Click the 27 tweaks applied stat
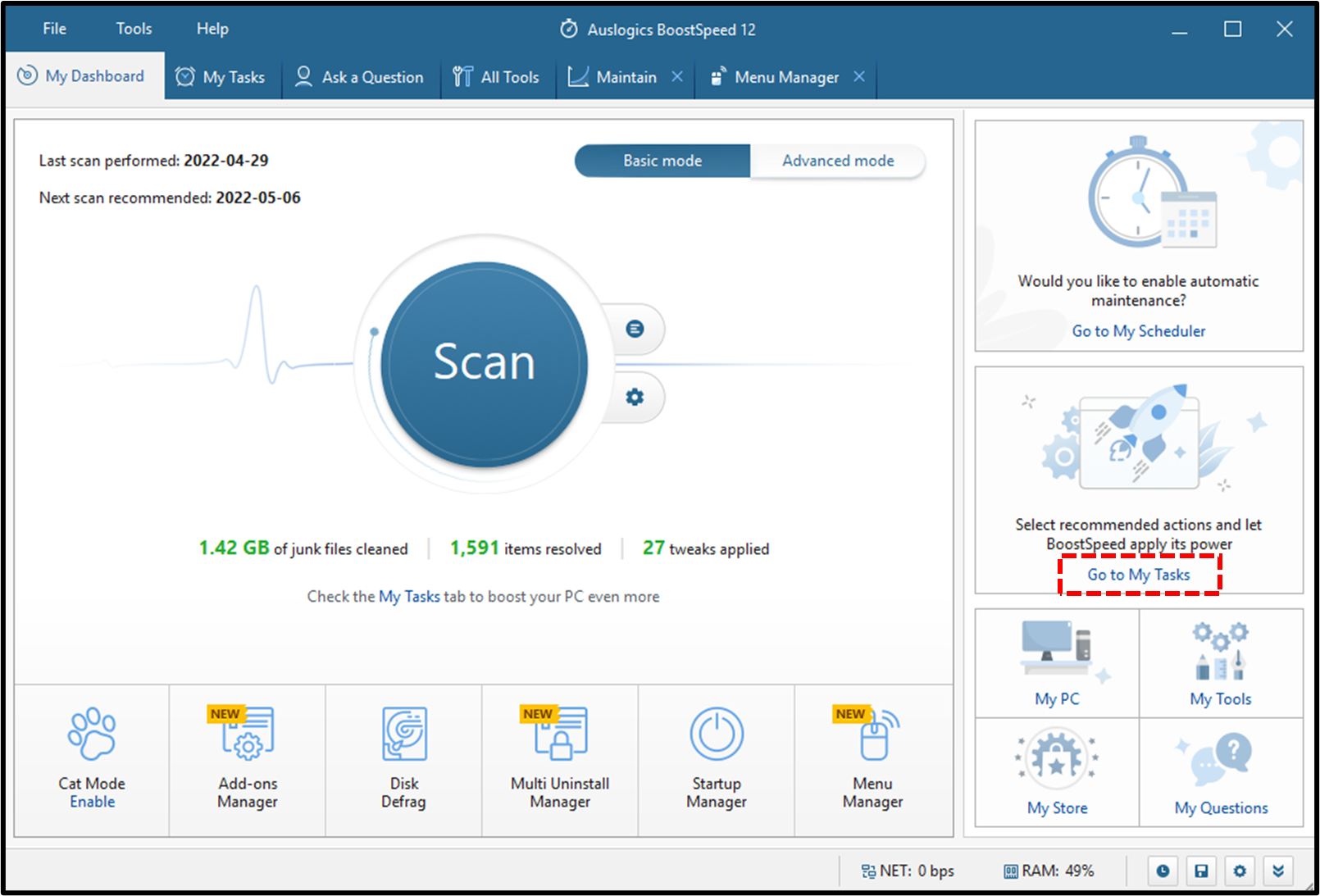The image size is (1320, 896). coord(706,548)
